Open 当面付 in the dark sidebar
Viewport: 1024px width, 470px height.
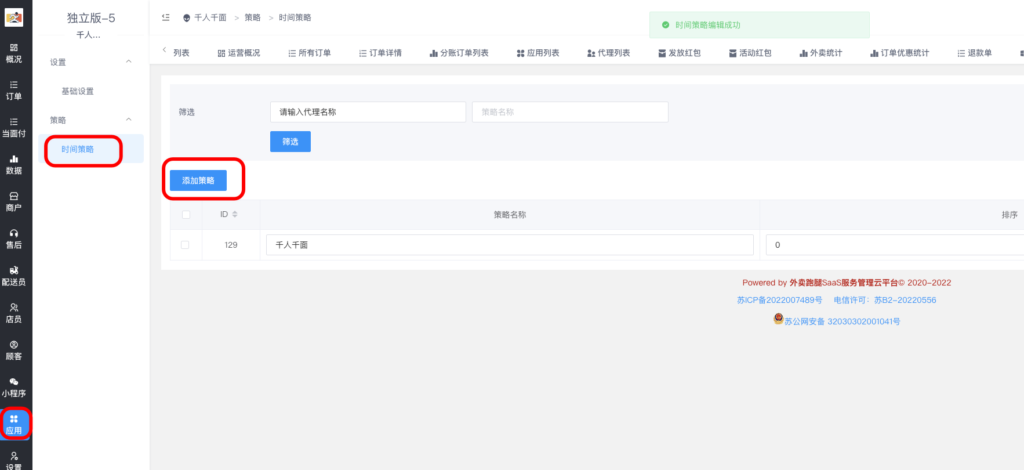point(14,127)
